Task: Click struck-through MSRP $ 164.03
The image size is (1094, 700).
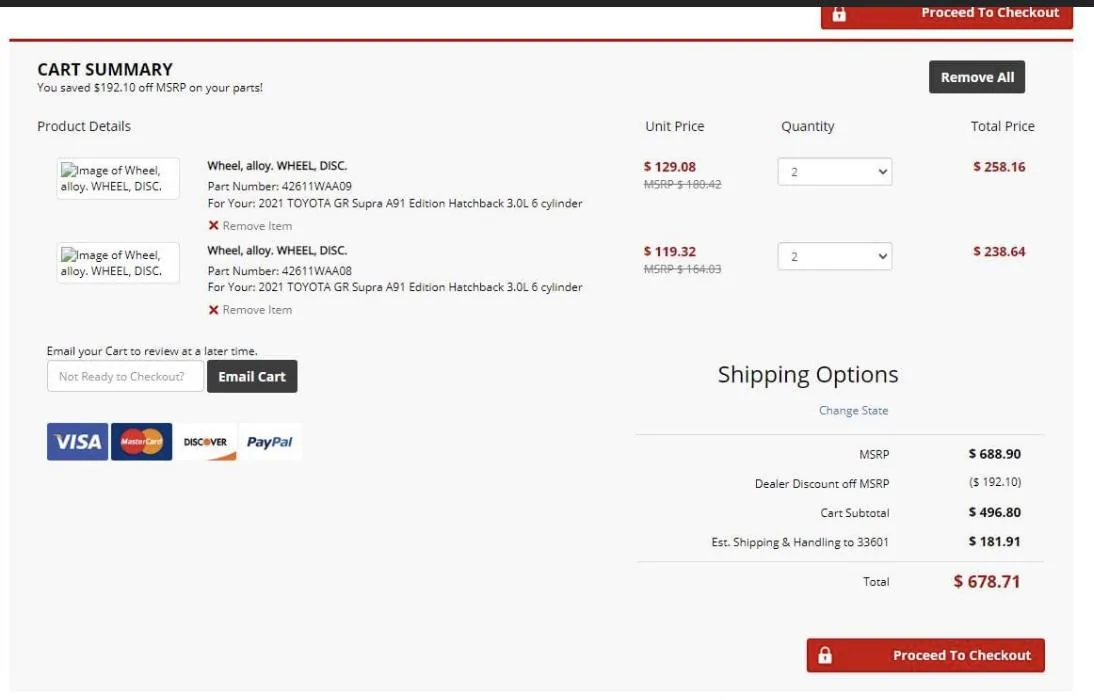Action: [682, 269]
